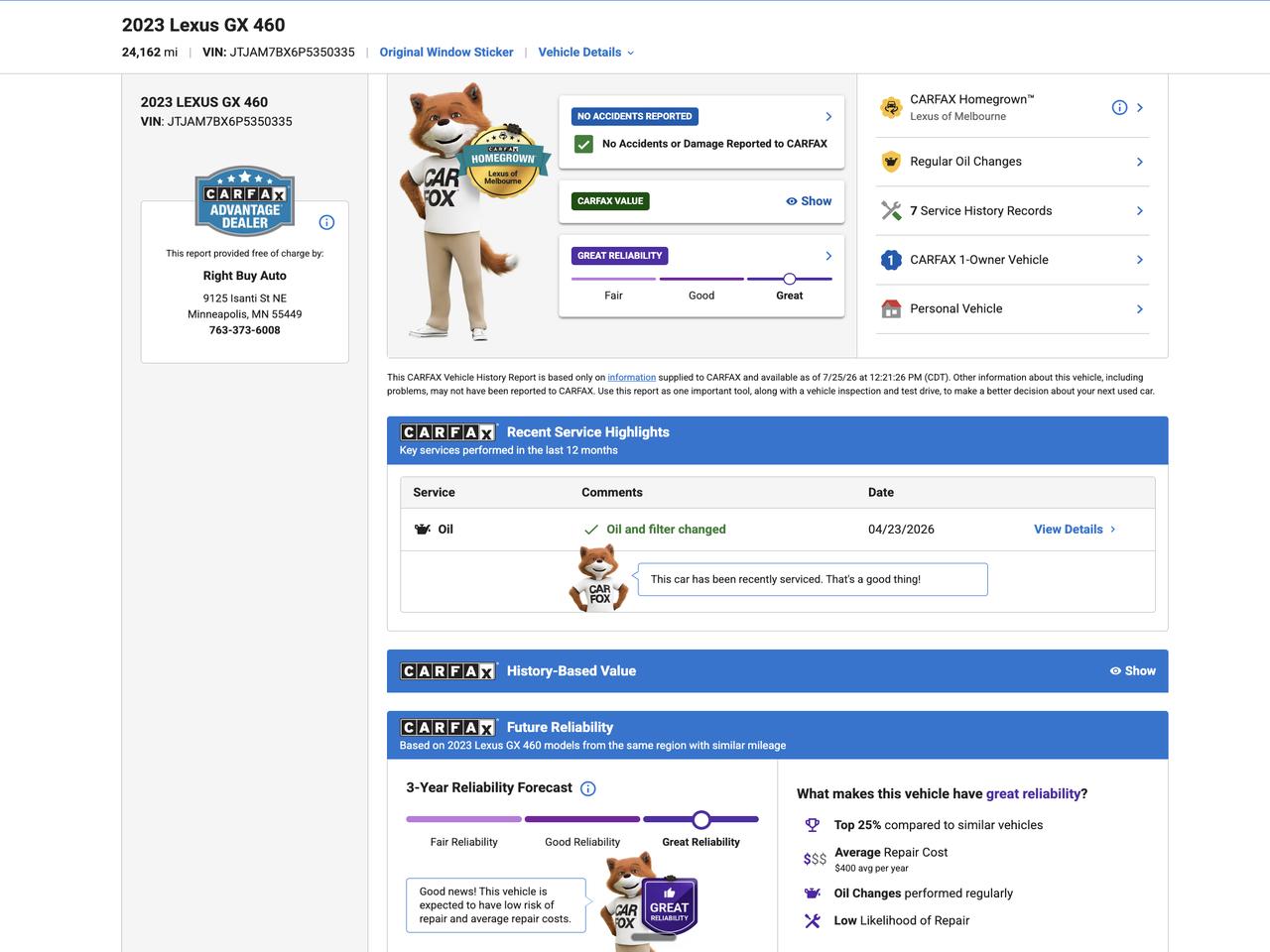Open the Original Window Sticker link
This screenshot has height=952, width=1270.
click(x=446, y=53)
